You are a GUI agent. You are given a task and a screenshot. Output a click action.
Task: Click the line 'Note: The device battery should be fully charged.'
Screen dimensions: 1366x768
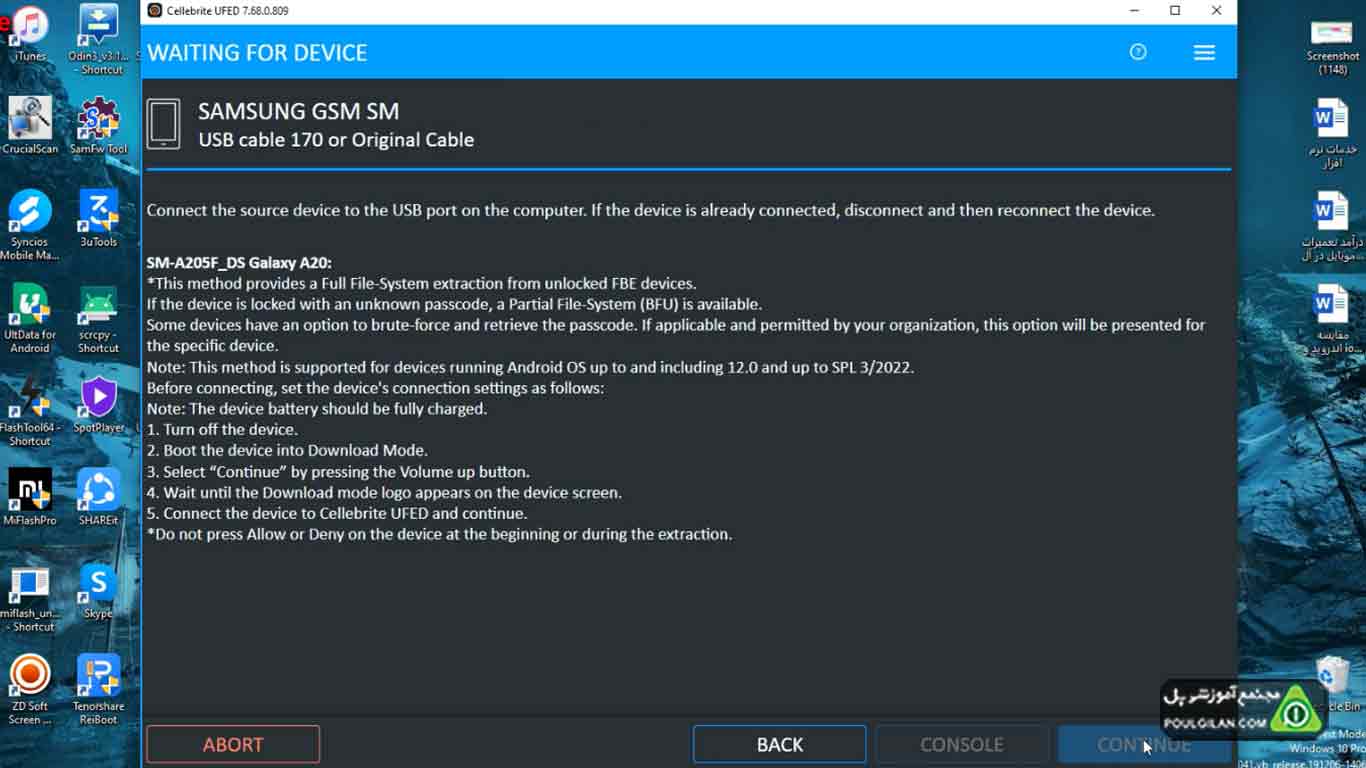click(317, 409)
